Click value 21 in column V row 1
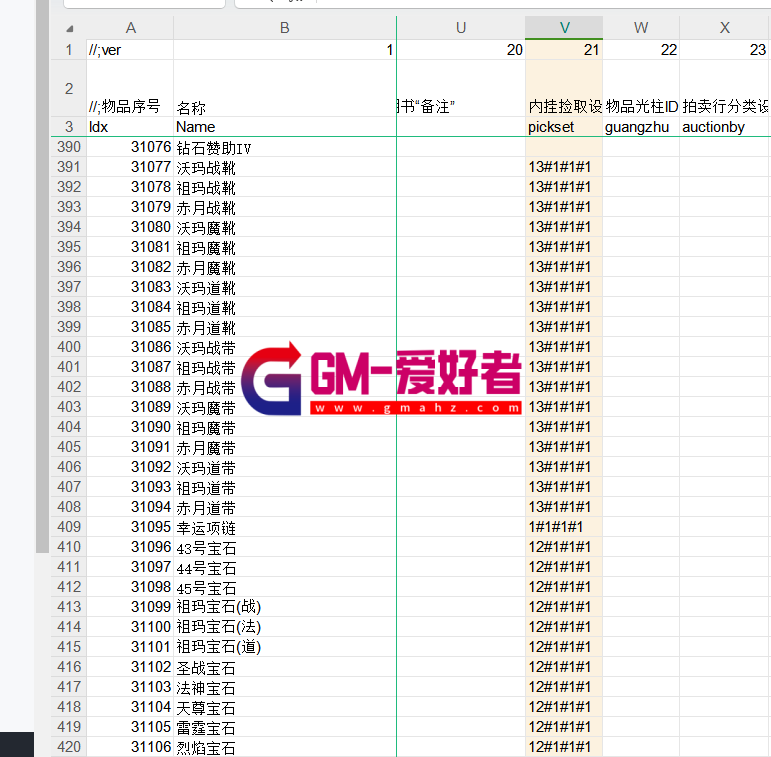Image resolution: width=771 pixels, height=757 pixels. [564, 50]
